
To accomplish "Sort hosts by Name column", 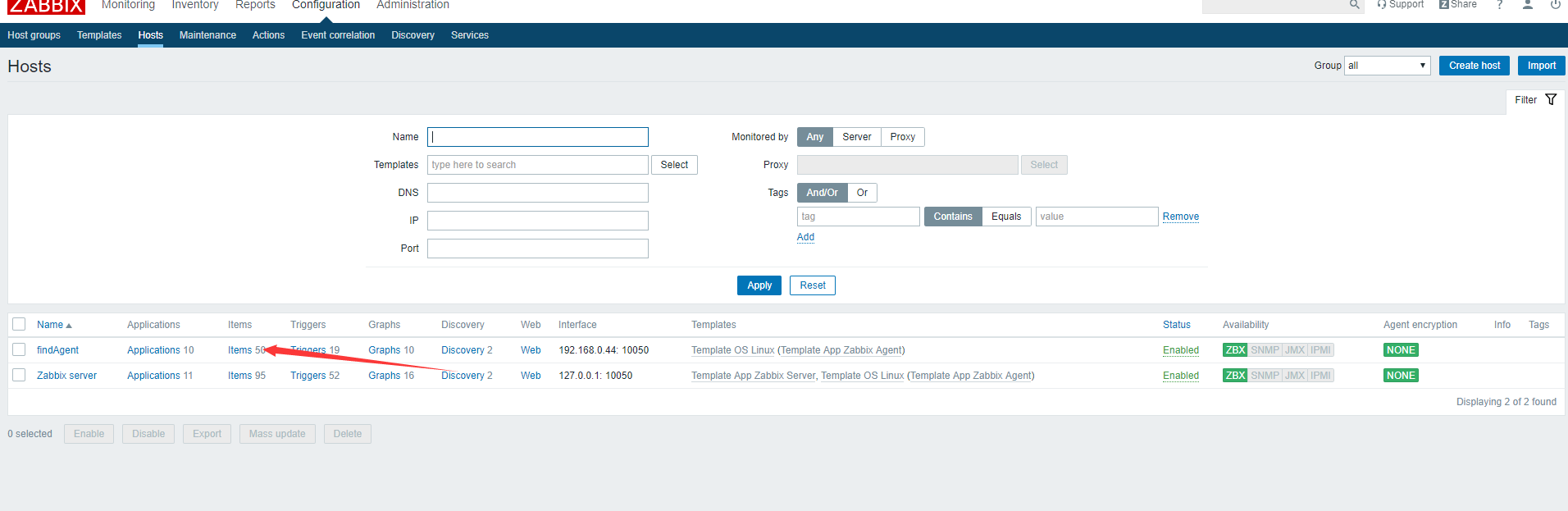I will pos(54,325).
